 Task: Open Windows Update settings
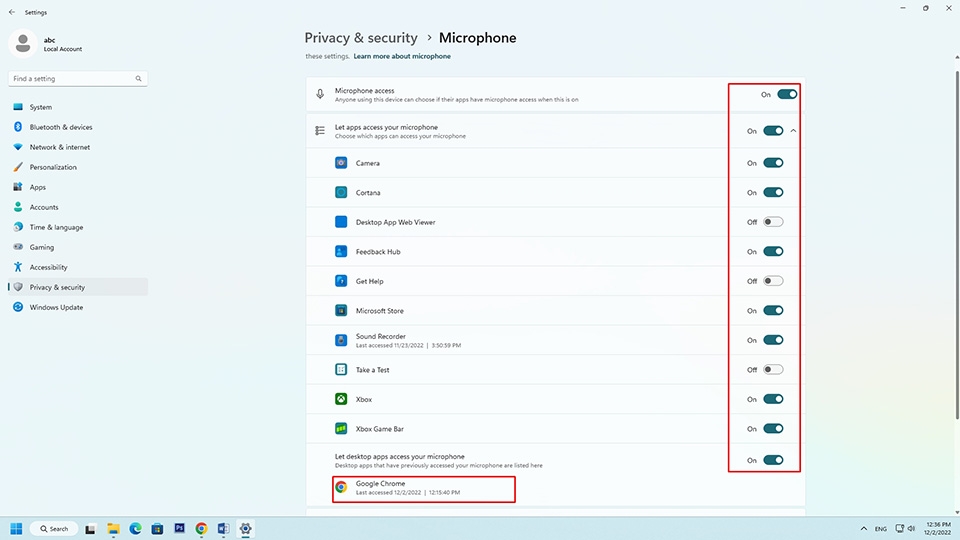point(78,307)
